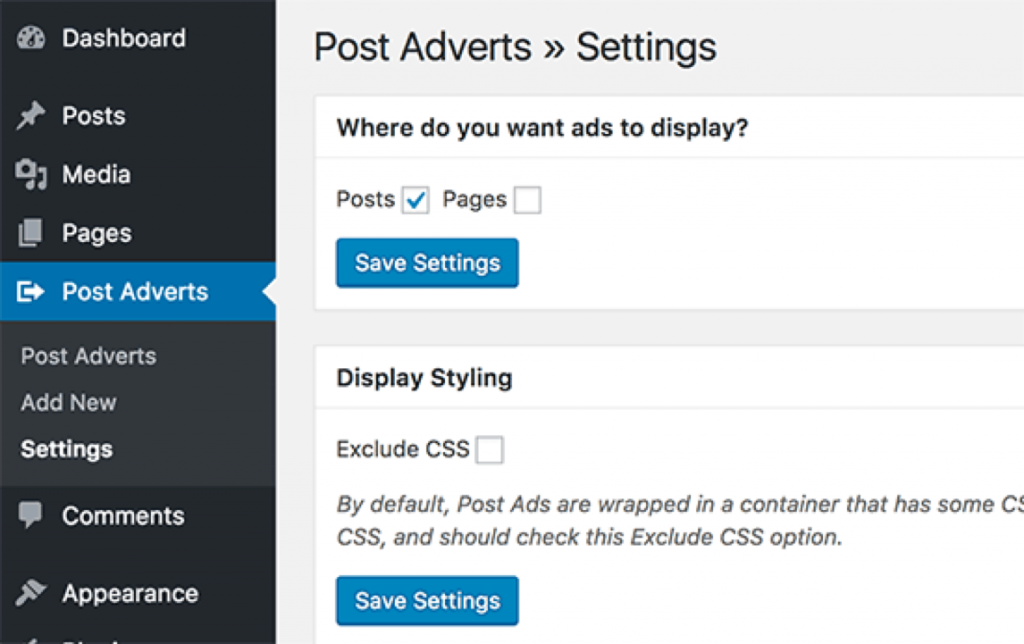Click the Pages stacked-sheets icon
1024x644 pixels.
pos(30,233)
